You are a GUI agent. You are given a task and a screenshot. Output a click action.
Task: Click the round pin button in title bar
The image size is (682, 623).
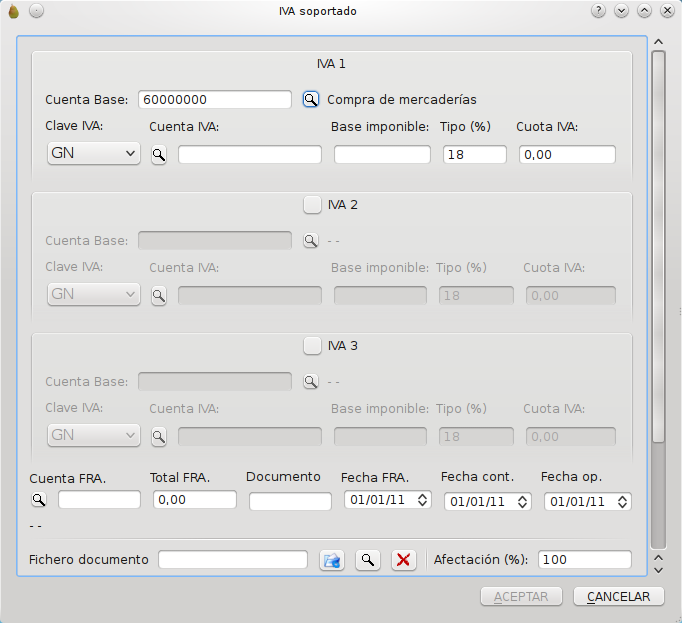pyautogui.click(x=37, y=10)
